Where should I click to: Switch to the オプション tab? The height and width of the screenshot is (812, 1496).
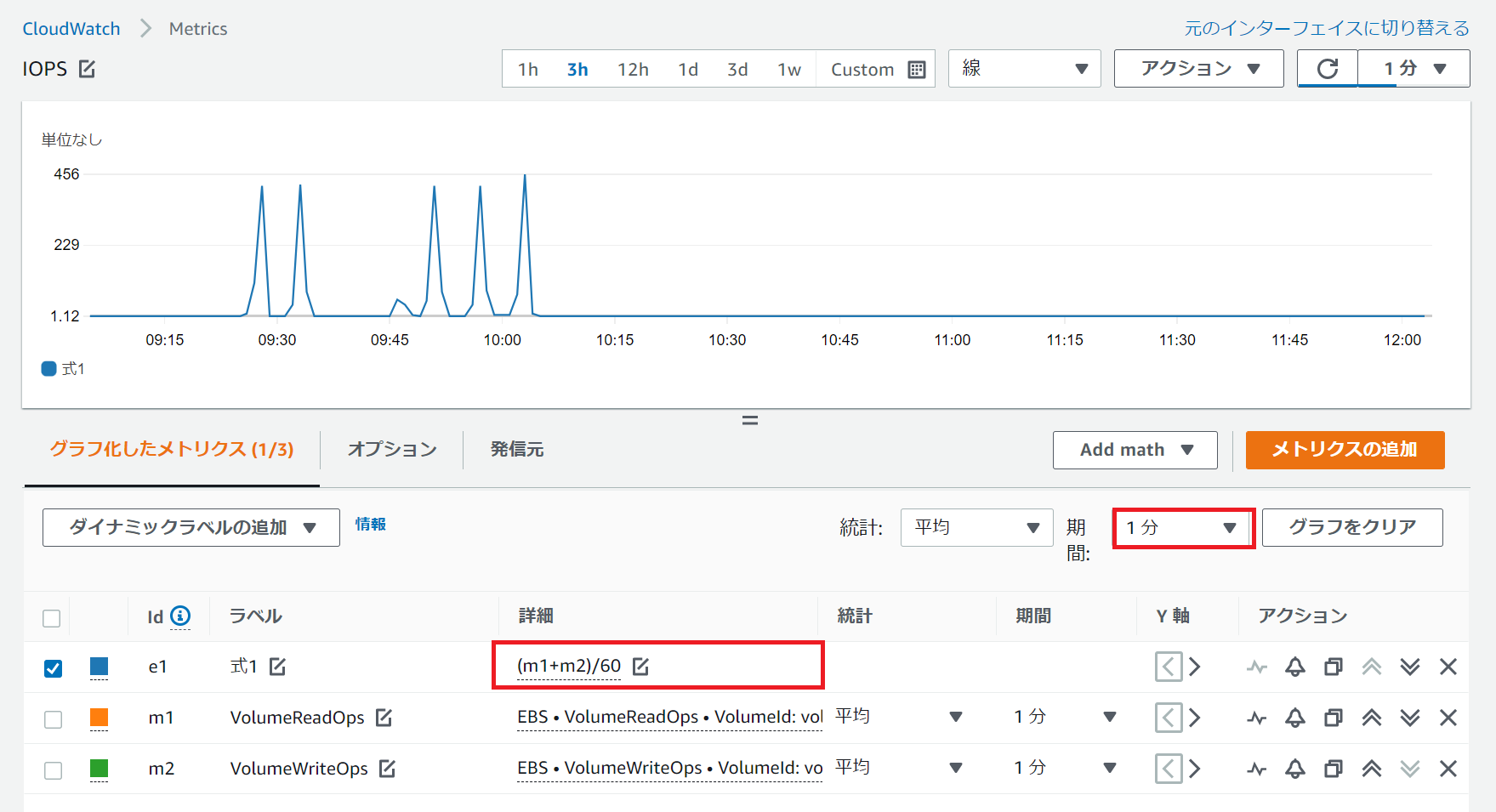pyautogui.click(x=392, y=450)
